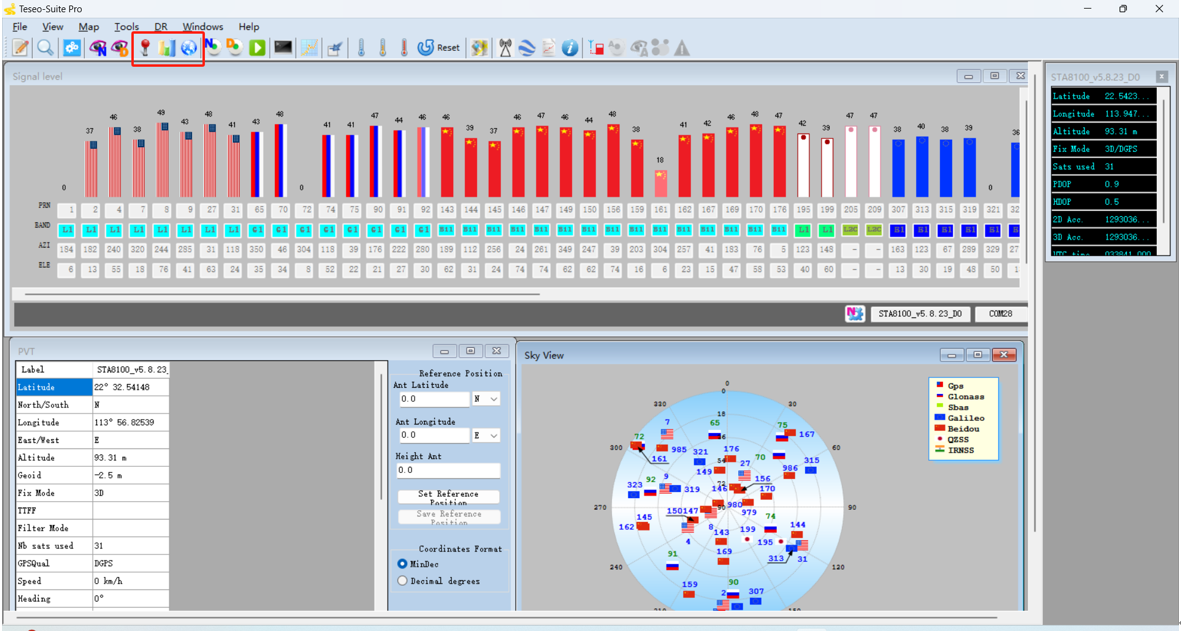This screenshot has height=634, width=1181.
Task: Click the Height Ant input field
Action: coord(447,470)
